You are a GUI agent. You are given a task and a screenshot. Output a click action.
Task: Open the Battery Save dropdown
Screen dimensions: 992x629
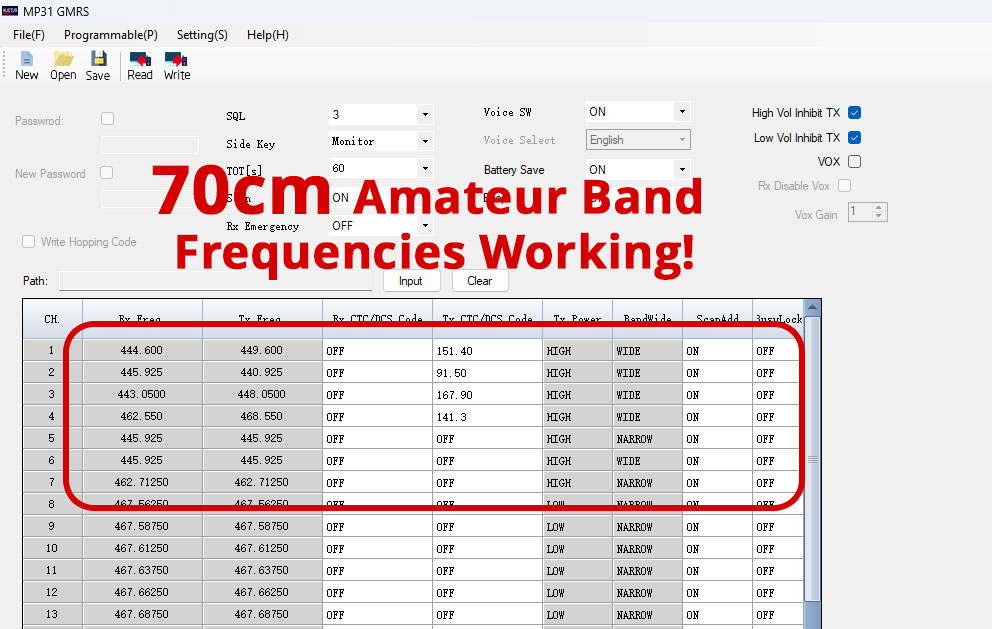[682, 170]
